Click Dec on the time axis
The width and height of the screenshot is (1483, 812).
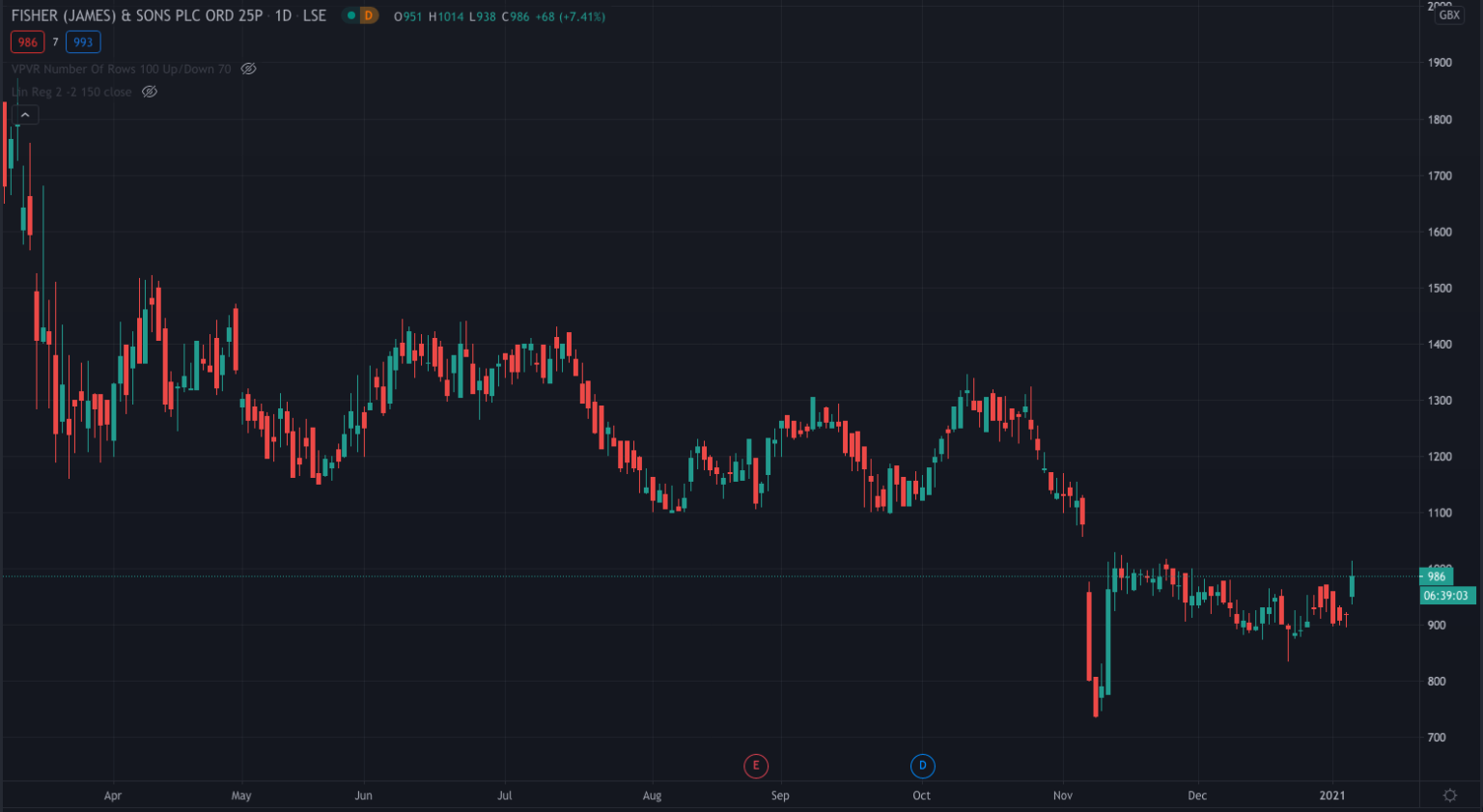(x=1197, y=796)
